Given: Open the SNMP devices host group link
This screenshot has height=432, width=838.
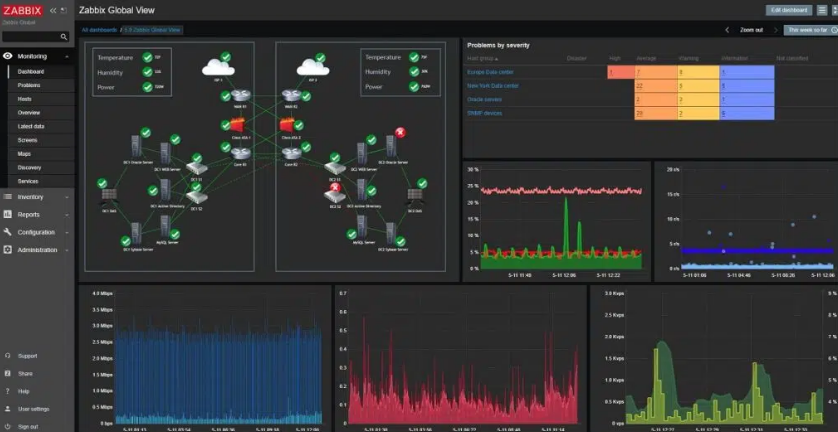Looking at the screenshot, I should point(484,113).
